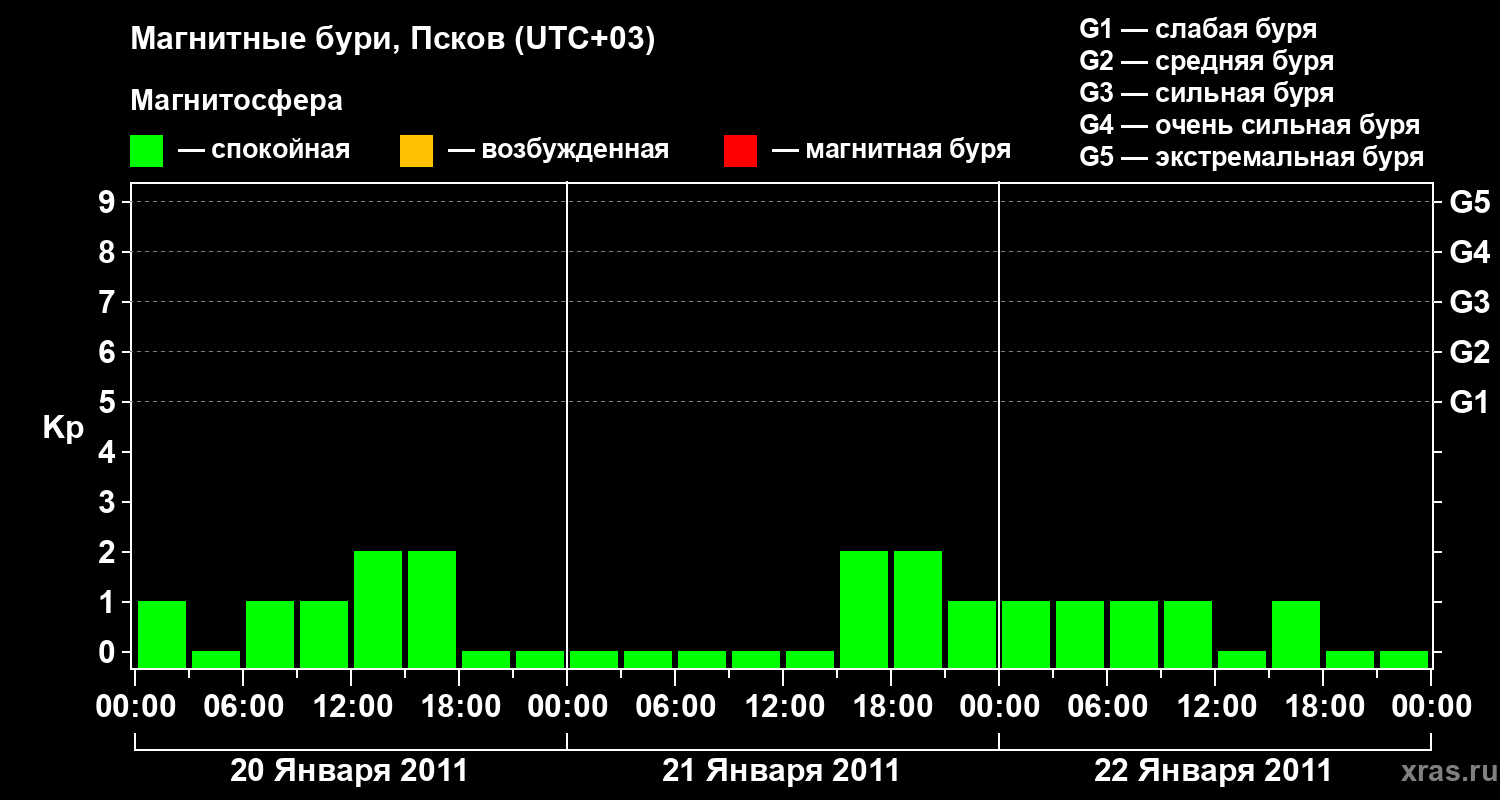Click the G5 label on the right axis

pyautogui.click(x=1469, y=203)
